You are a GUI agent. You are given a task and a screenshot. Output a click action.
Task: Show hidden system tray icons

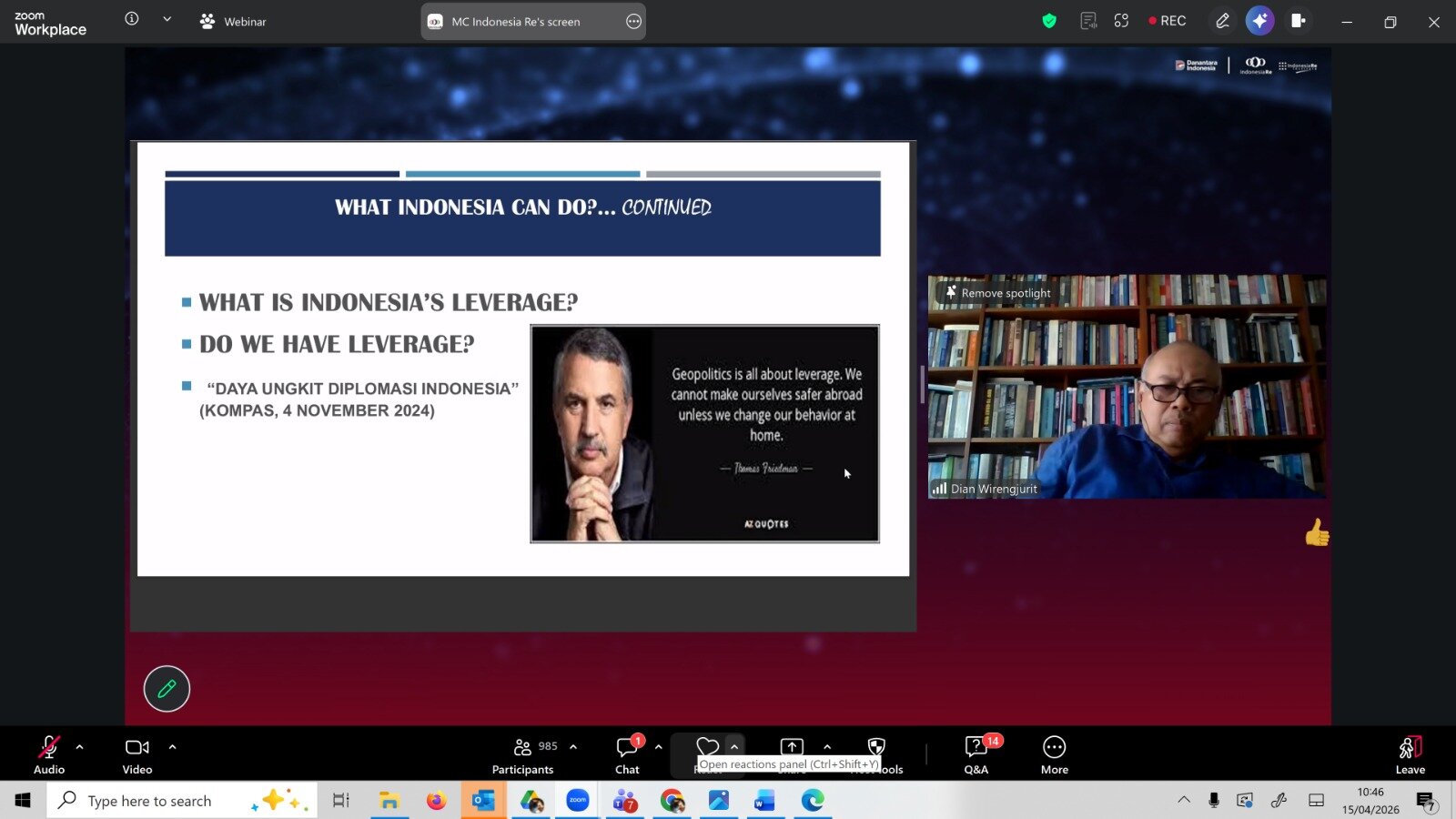(x=1184, y=800)
